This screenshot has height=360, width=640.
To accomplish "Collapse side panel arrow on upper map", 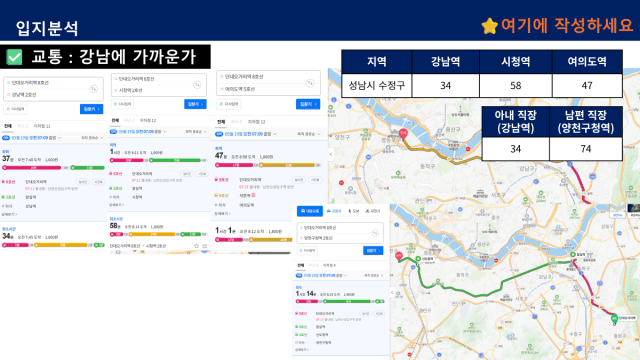I will pos(331,154).
